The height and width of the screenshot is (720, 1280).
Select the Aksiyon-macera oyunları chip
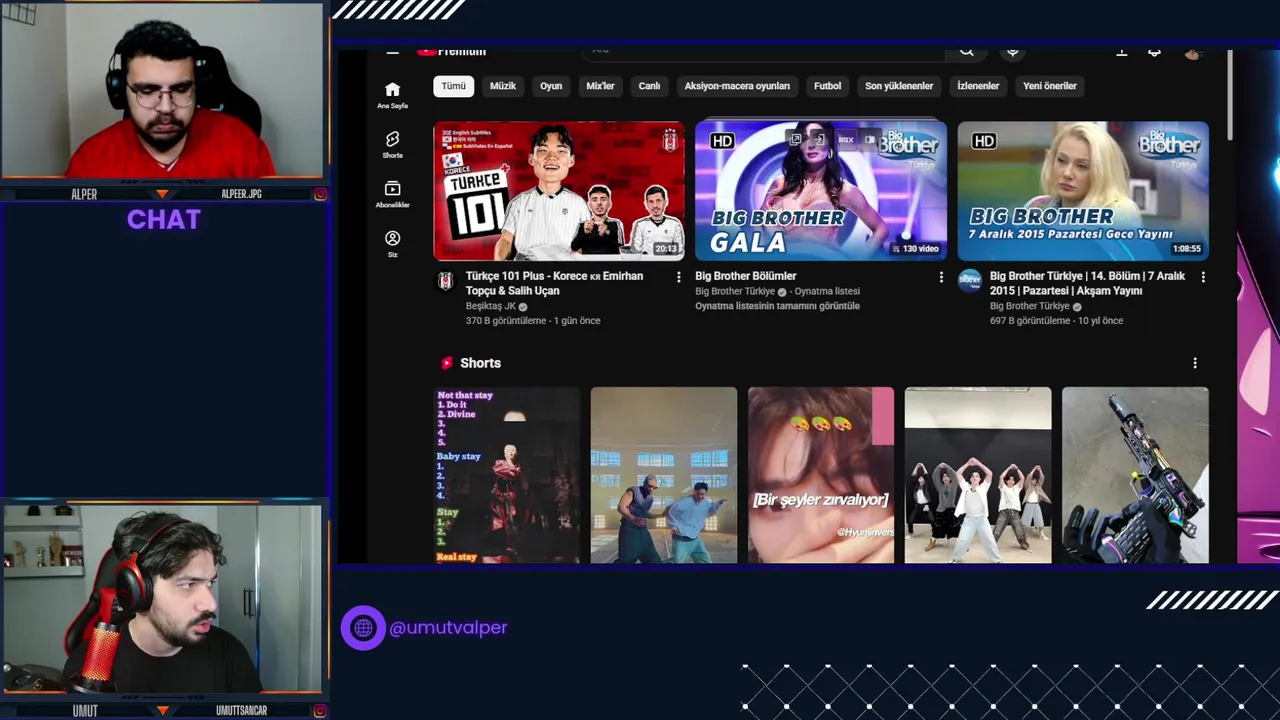pyautogui.click(x=737, y=86)
